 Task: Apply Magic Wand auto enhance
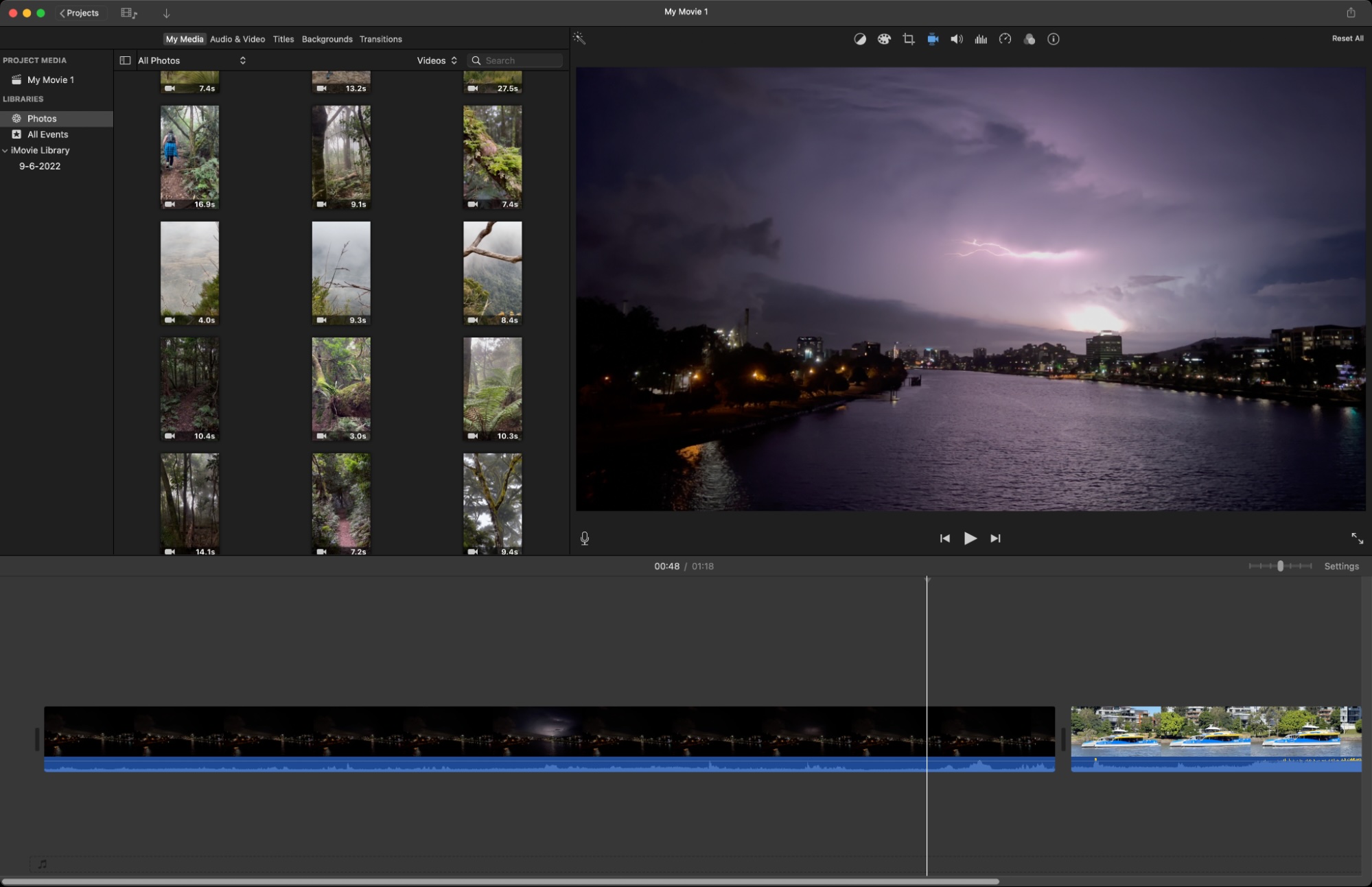pos(579,38)
